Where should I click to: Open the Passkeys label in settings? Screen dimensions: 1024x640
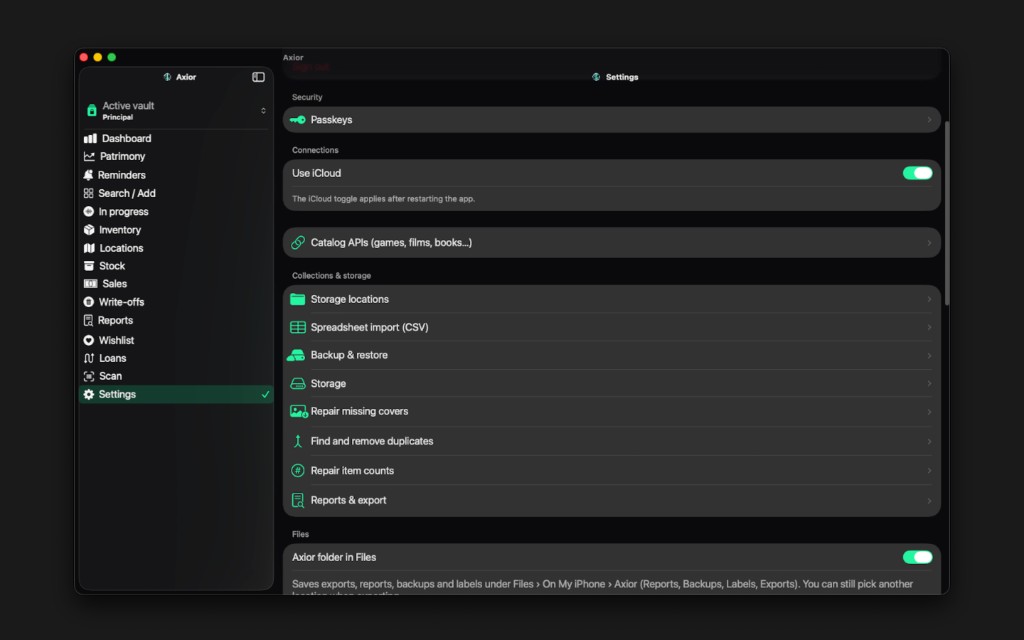point(331,120)
